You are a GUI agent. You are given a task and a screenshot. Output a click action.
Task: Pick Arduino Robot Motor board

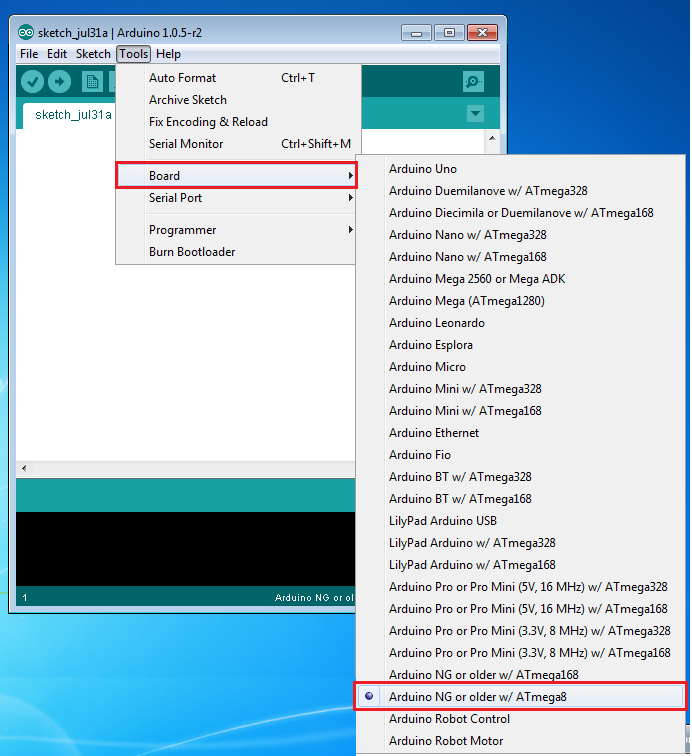click(520, 741)
